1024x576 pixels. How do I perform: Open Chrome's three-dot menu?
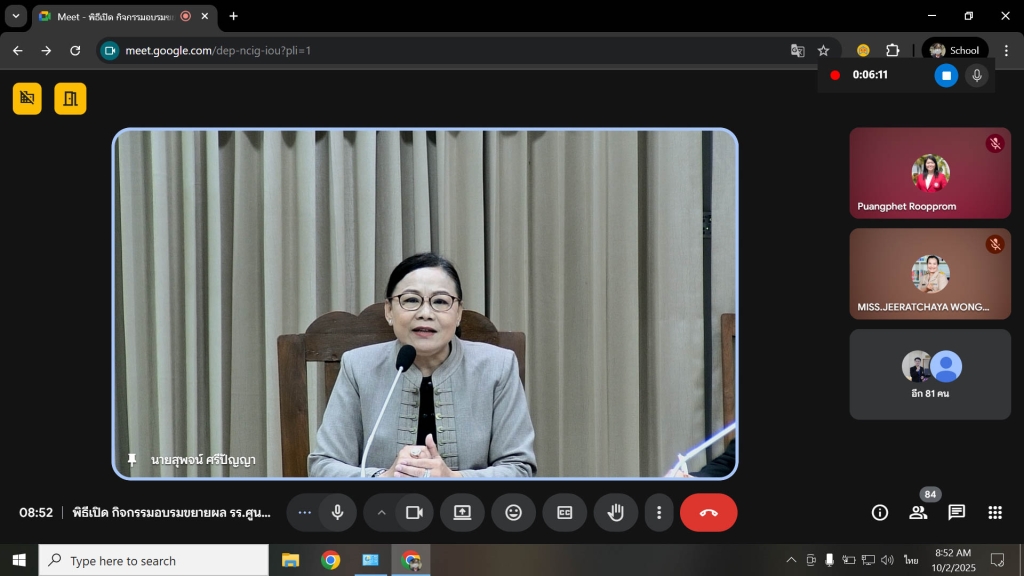click(1006, 50)
